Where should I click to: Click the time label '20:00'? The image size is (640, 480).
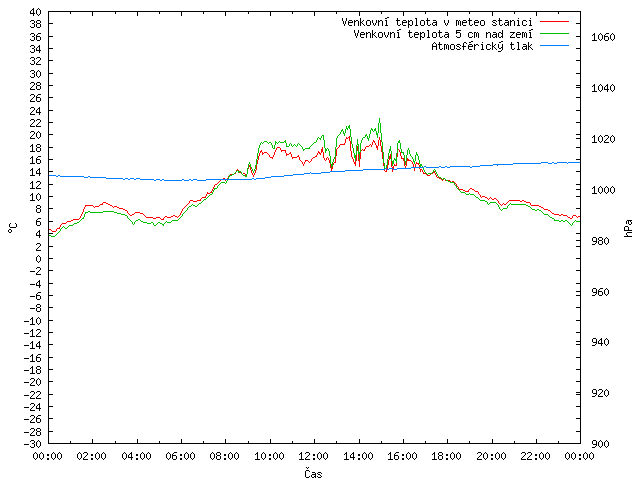491,456
